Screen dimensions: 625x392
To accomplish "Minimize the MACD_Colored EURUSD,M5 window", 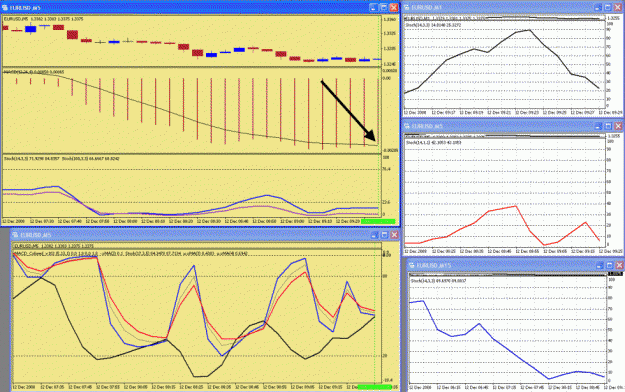I will click(x=374, y=235).
